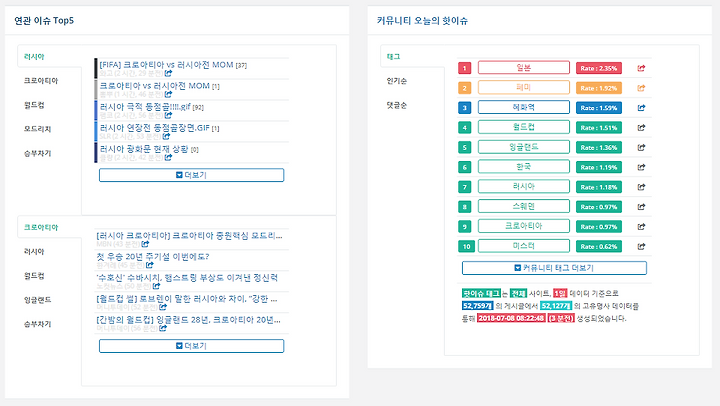Viewport: 720px width, 406px height.
Task: Open share icon for rank 1 일본 tag
Action: click(x=641, y=68)
